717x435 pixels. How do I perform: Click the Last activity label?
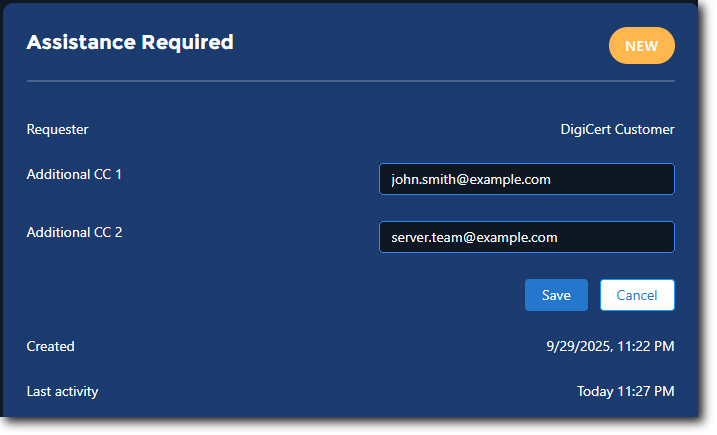click(62, 391)
